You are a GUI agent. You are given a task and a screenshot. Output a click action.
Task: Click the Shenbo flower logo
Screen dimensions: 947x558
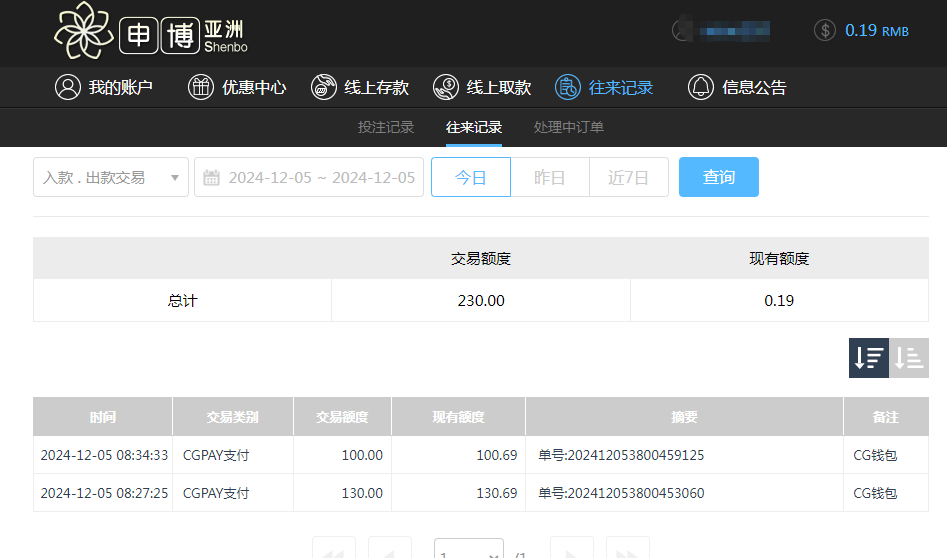(x=84, y=31)
